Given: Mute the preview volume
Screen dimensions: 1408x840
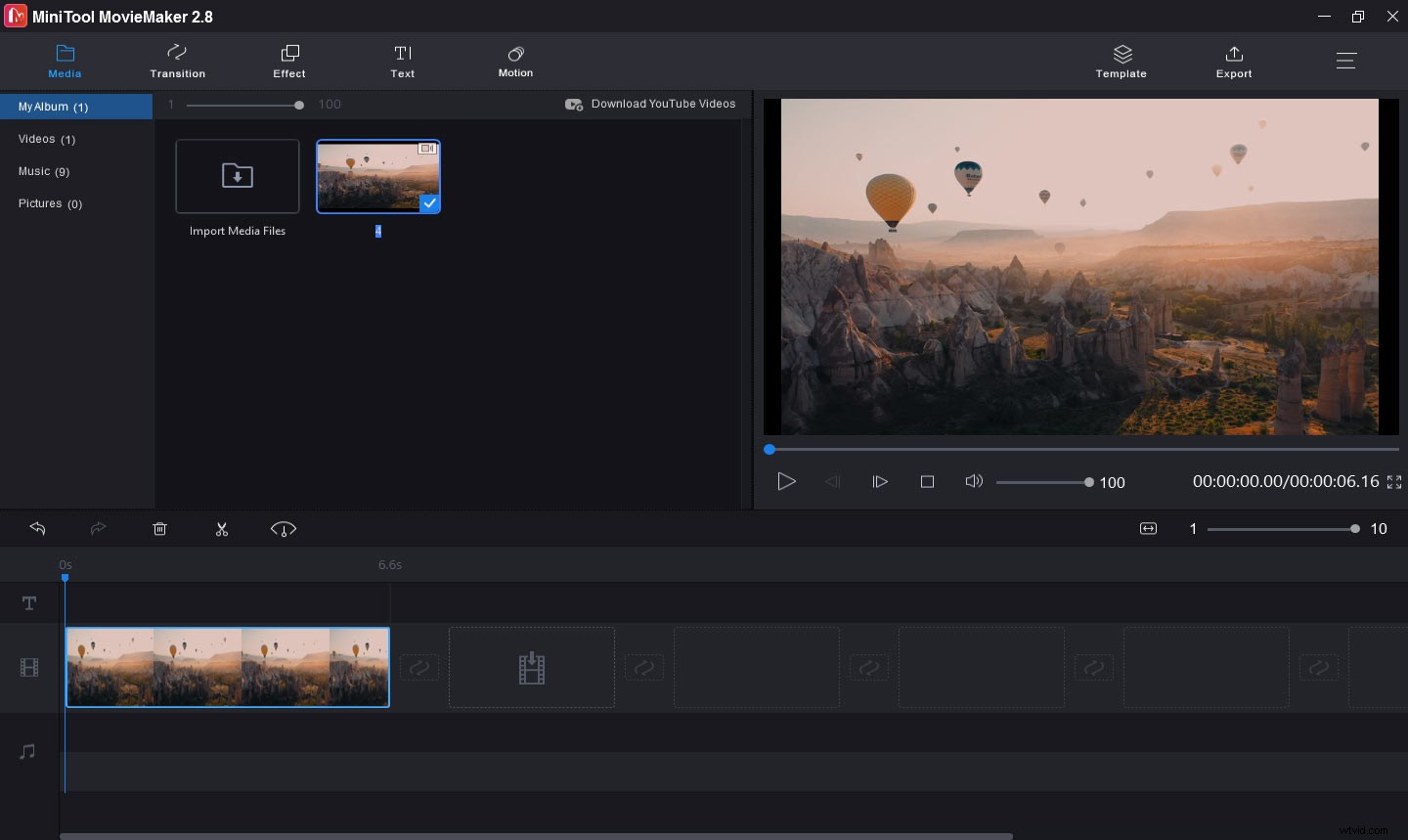Looking at the screenshot, I should (x=974, y=481).
